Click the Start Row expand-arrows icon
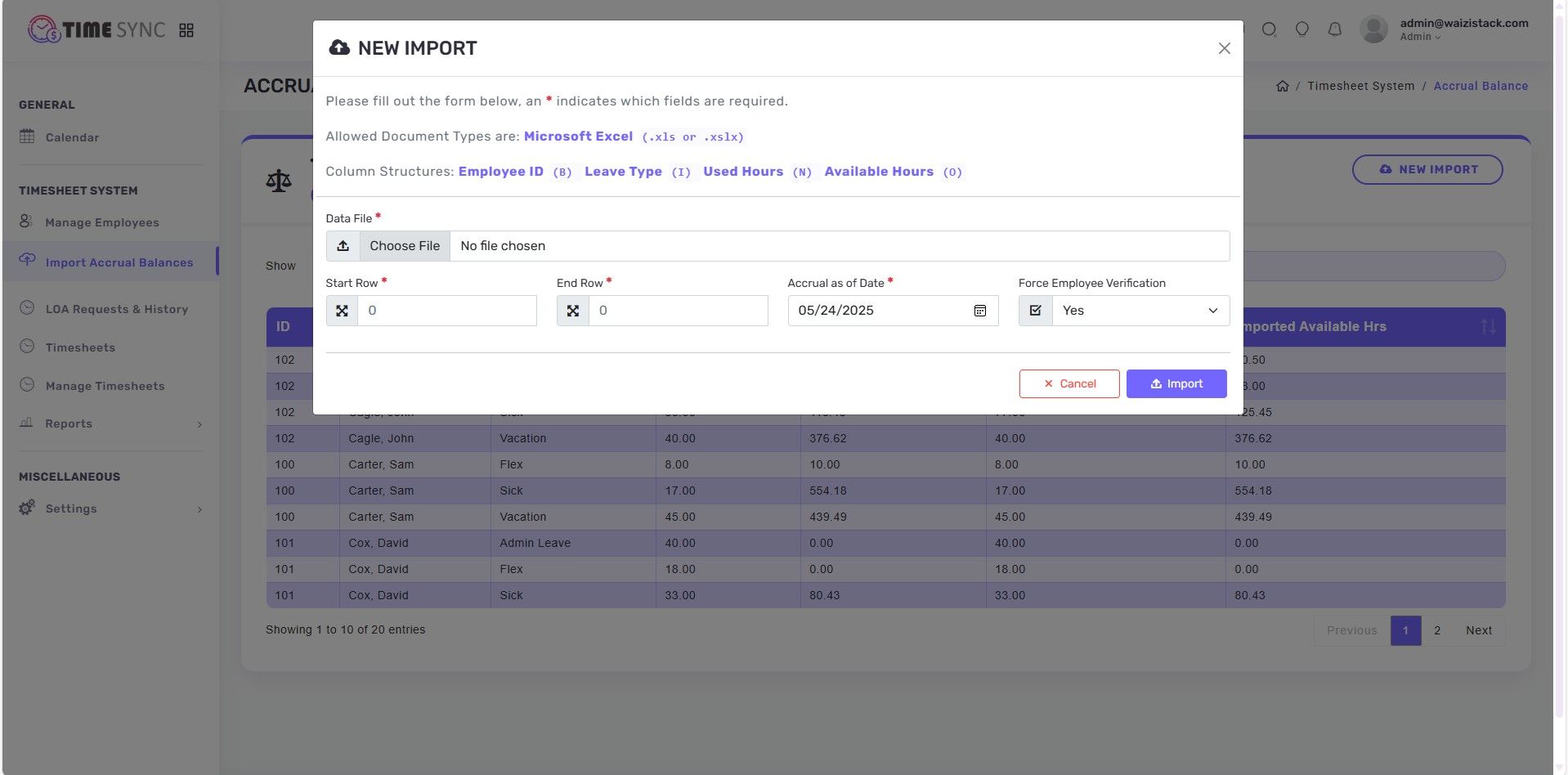Image resolution: width=1568 pixels, height=775 pixels. pos(342,311)
